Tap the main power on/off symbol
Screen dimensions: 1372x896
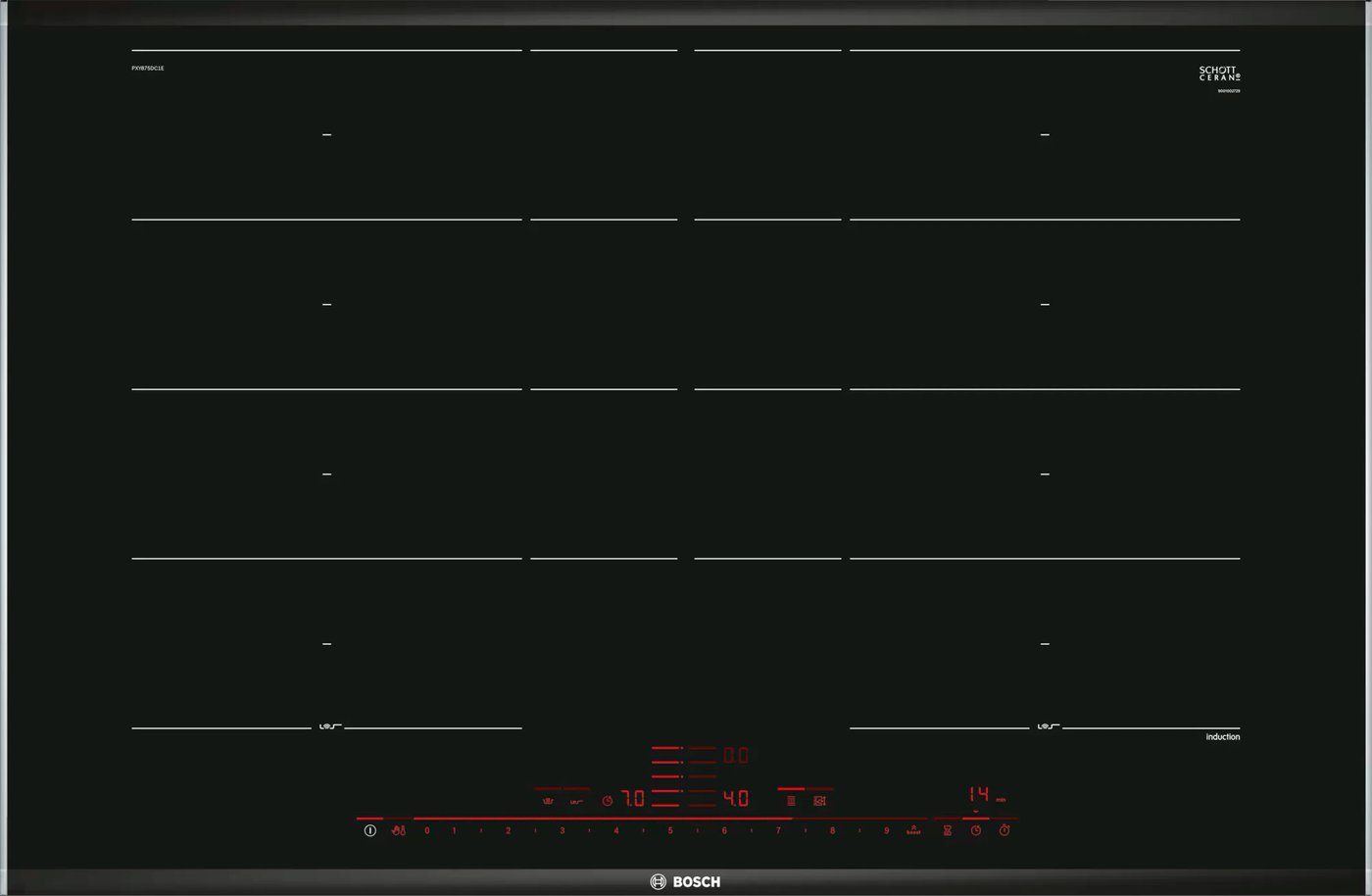(370, 830)
